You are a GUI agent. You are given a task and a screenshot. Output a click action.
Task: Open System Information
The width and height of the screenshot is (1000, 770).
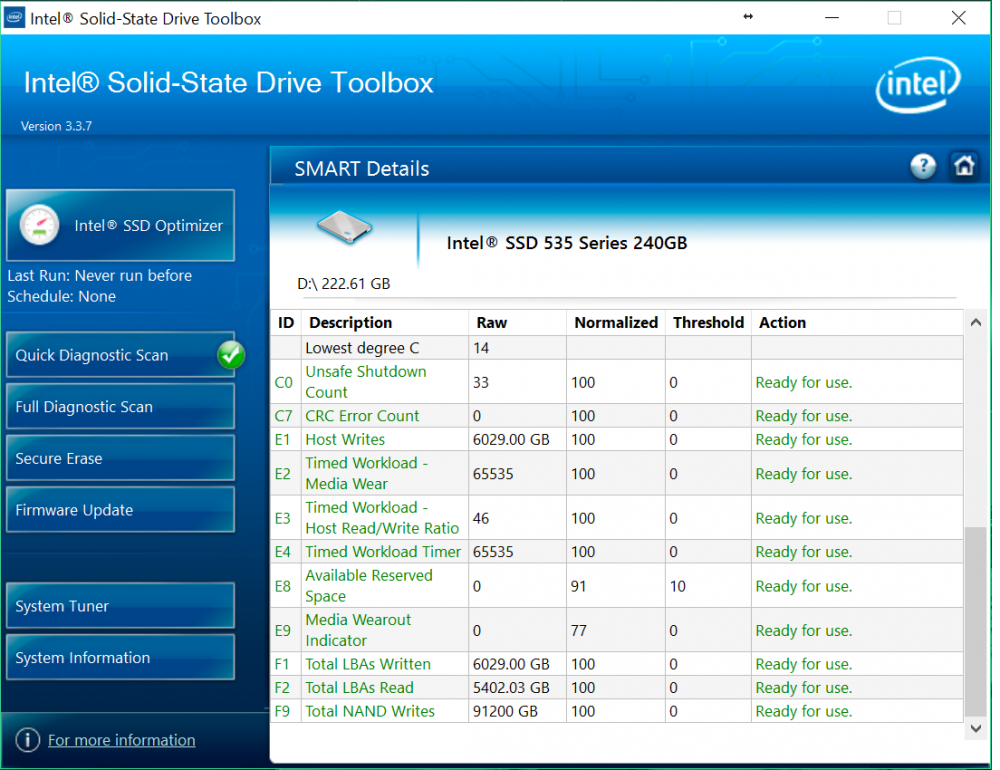121,657
